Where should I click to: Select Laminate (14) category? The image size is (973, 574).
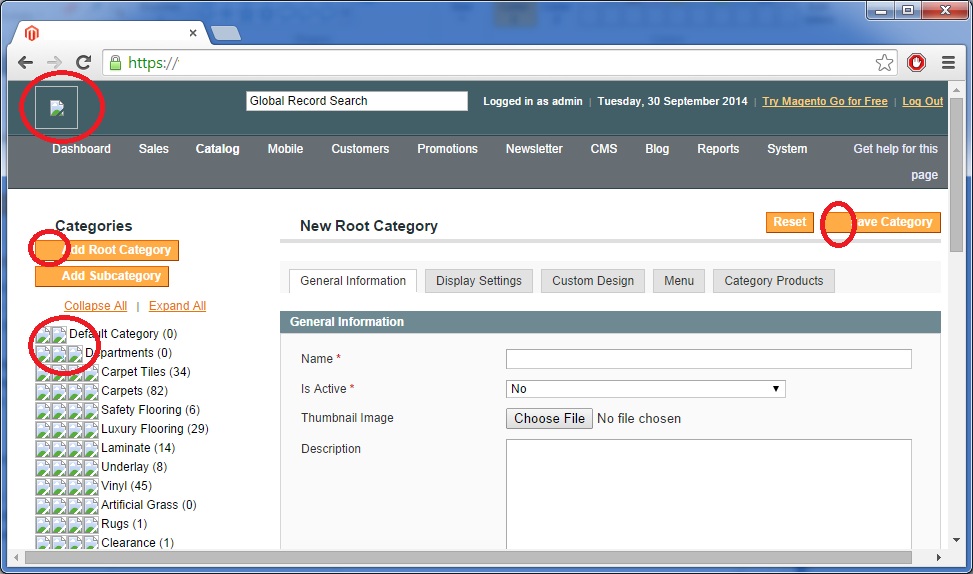pyautogui.click(x=138, y=448)
